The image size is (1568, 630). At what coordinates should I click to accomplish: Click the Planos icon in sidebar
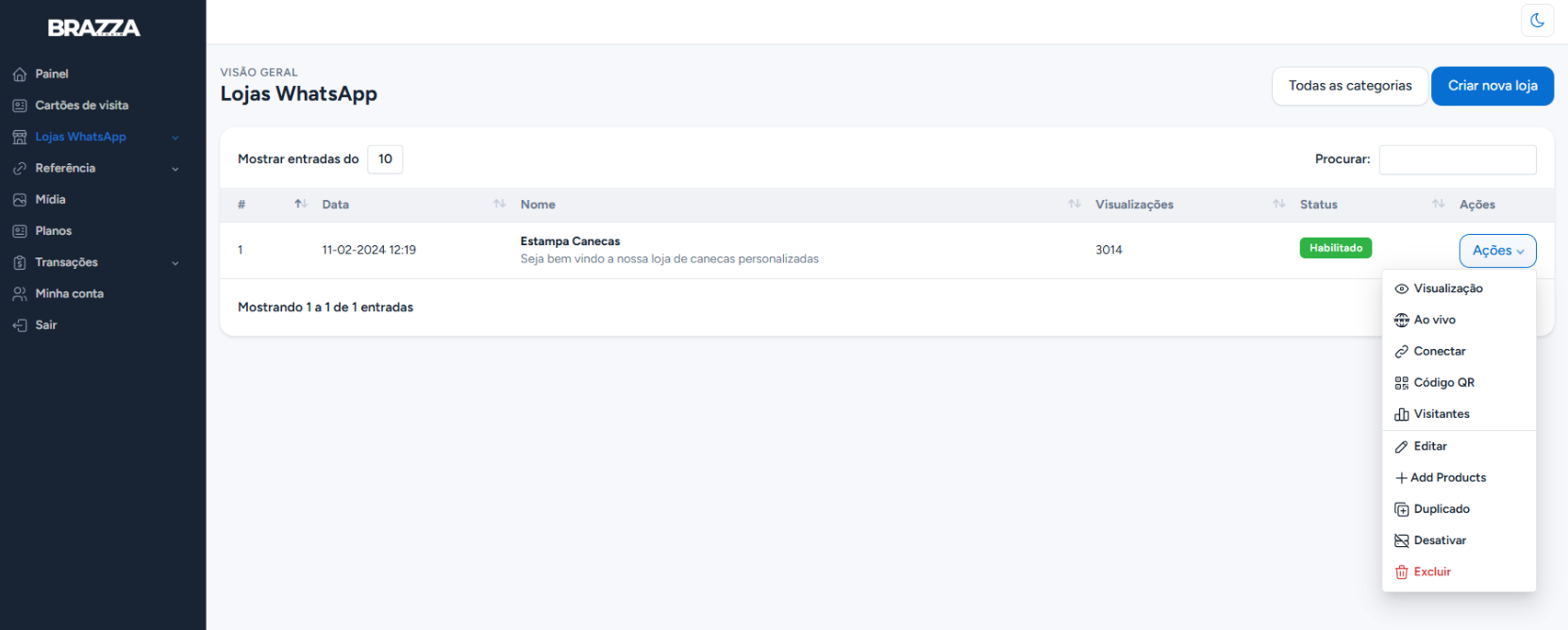tap(20, 231)
